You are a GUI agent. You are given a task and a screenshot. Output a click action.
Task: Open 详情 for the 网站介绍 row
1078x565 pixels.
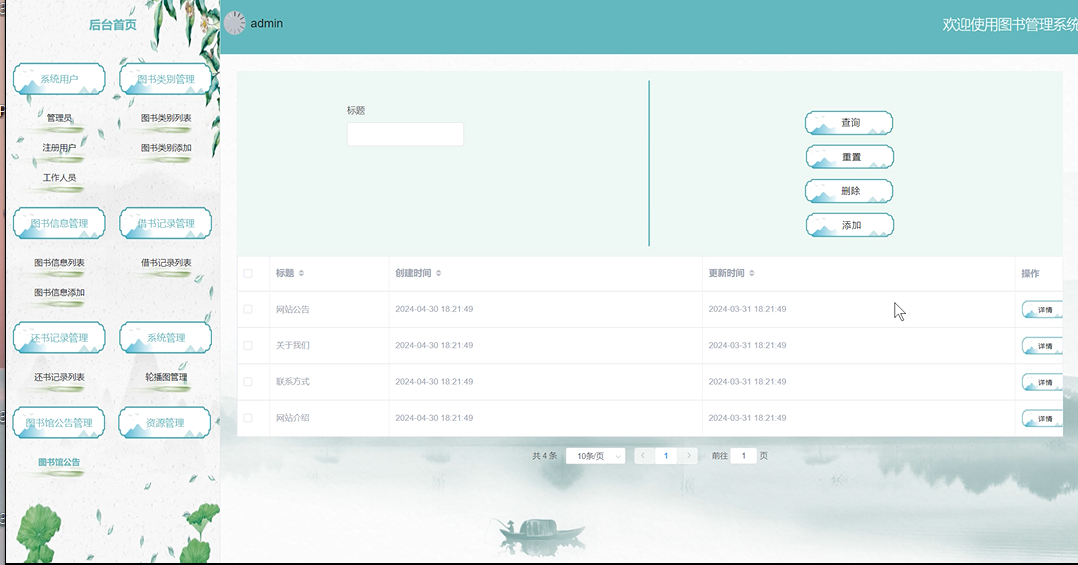[x=1042, y=418]
